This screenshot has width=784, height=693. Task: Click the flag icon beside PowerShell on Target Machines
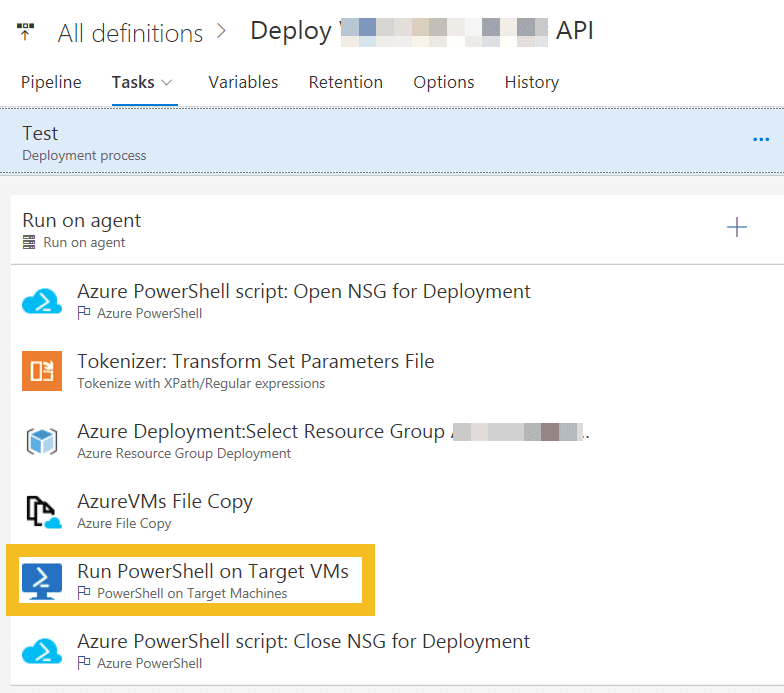pos(84,592)
